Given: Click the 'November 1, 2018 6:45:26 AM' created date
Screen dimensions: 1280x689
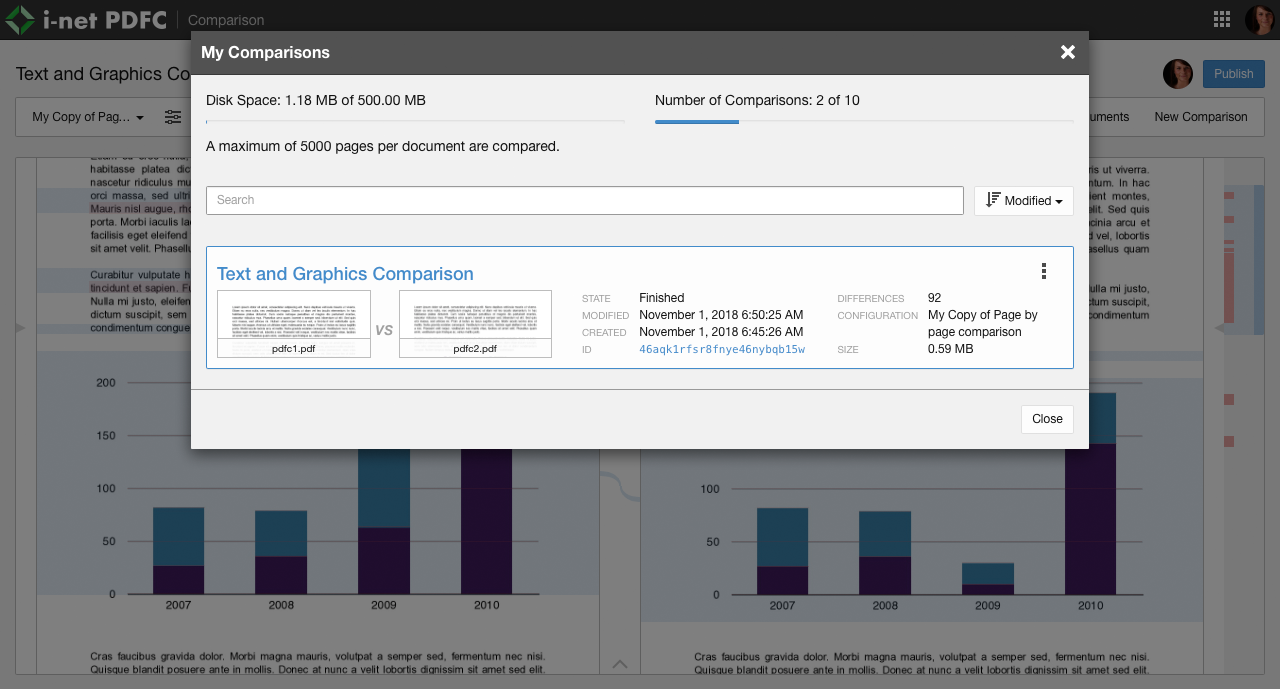Looking at the screenshot, I should click(x=721, y=332).
